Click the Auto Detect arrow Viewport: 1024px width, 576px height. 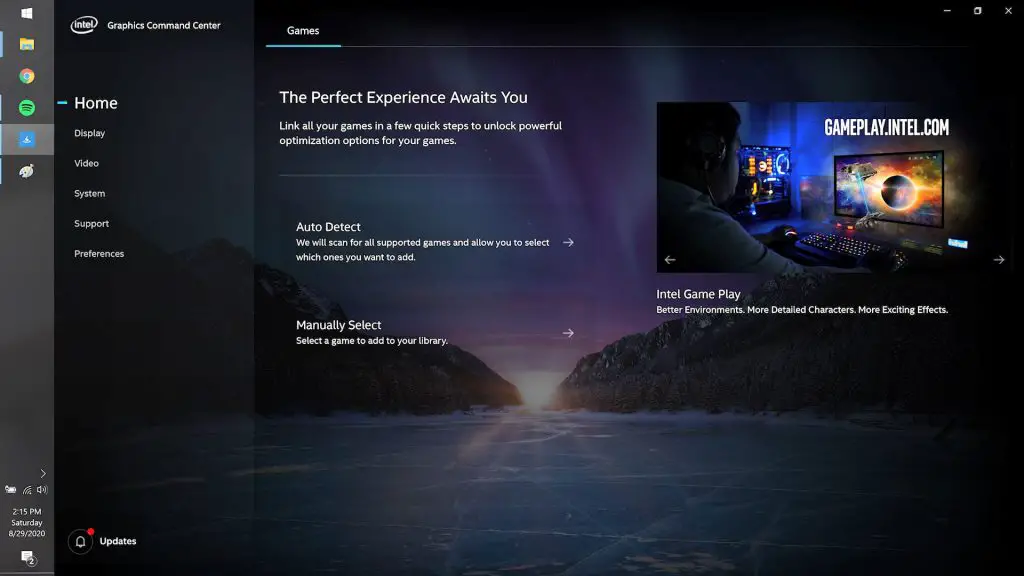pos(568,242)
